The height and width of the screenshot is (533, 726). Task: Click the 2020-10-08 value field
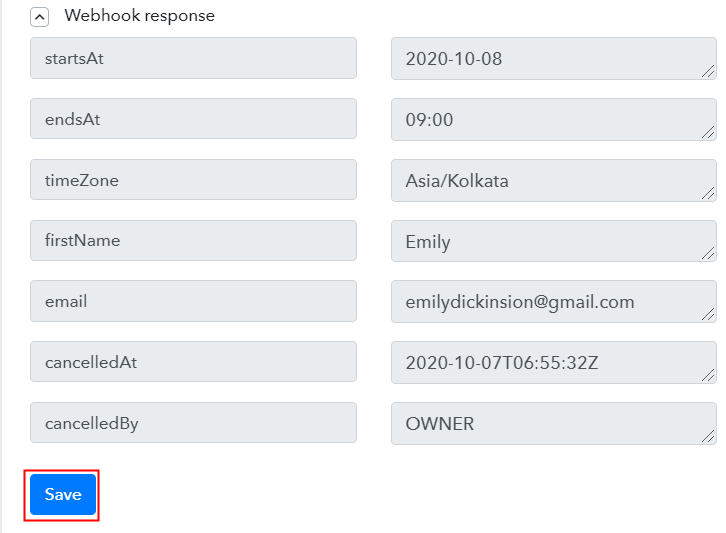click(x=554, y=59)
